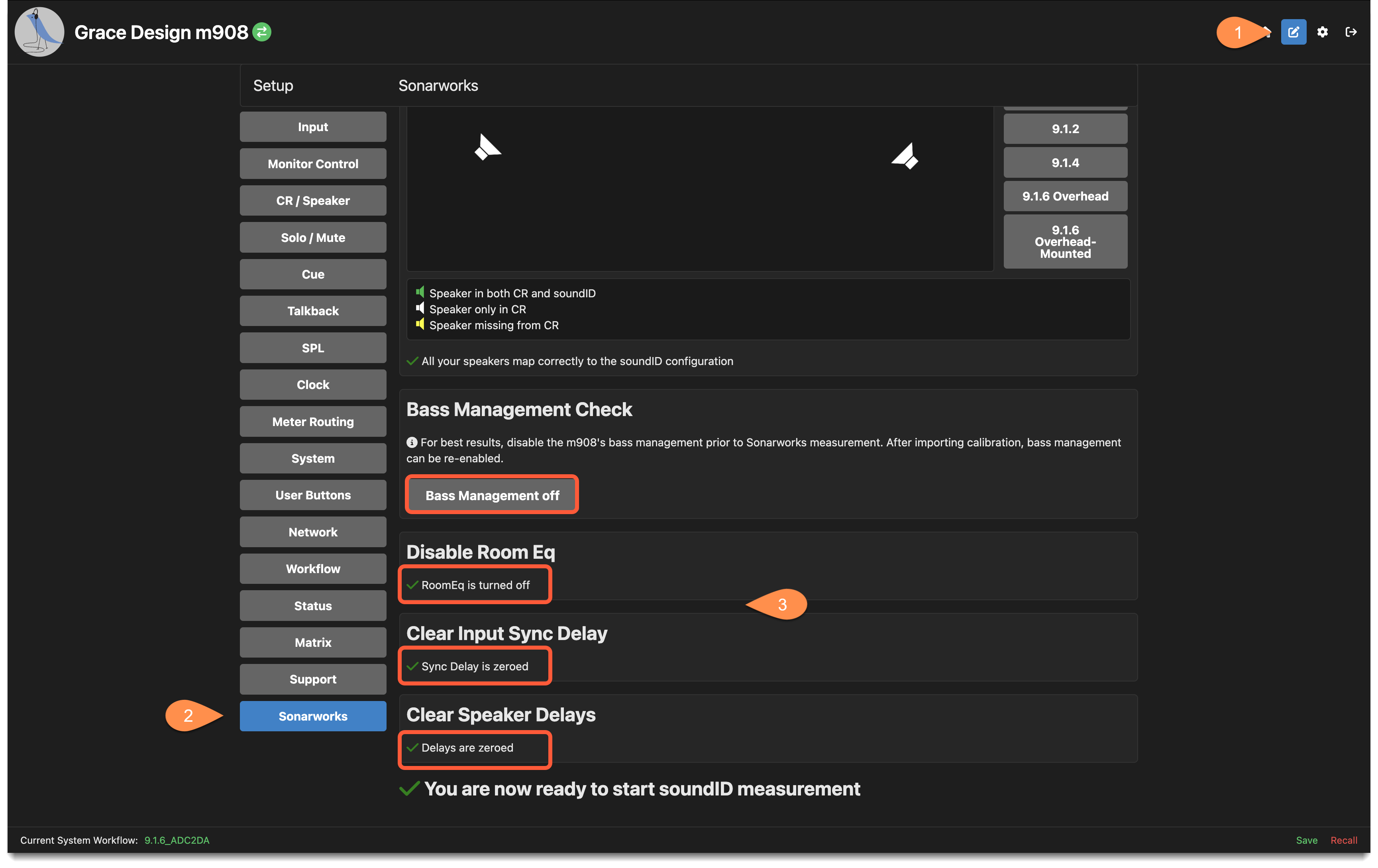Choose the 9.1.4 speaker layout
Screen dimensions: 1378x868
(x=1065, y=163)
